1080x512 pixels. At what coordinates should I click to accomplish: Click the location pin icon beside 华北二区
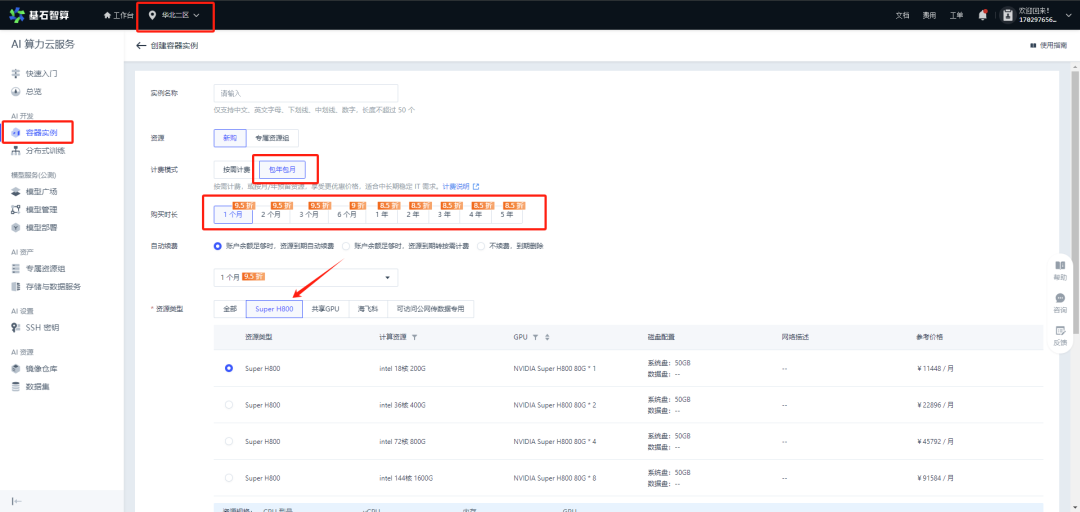[x=152, y=15]
